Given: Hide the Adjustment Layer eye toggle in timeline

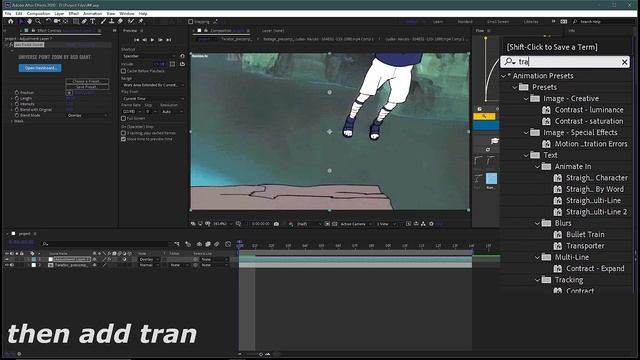Looking at the screenshot, I should [7, 259].
